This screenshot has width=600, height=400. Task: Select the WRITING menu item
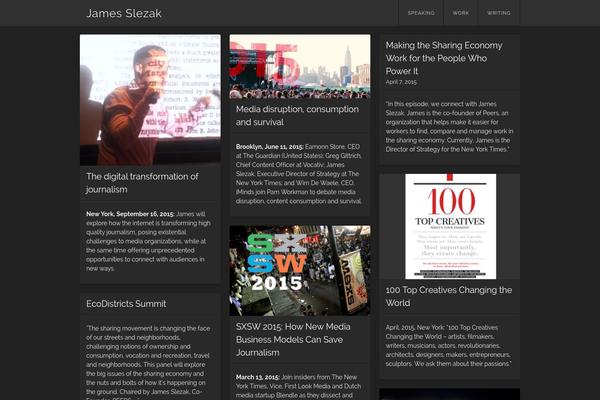pos(499,13)
